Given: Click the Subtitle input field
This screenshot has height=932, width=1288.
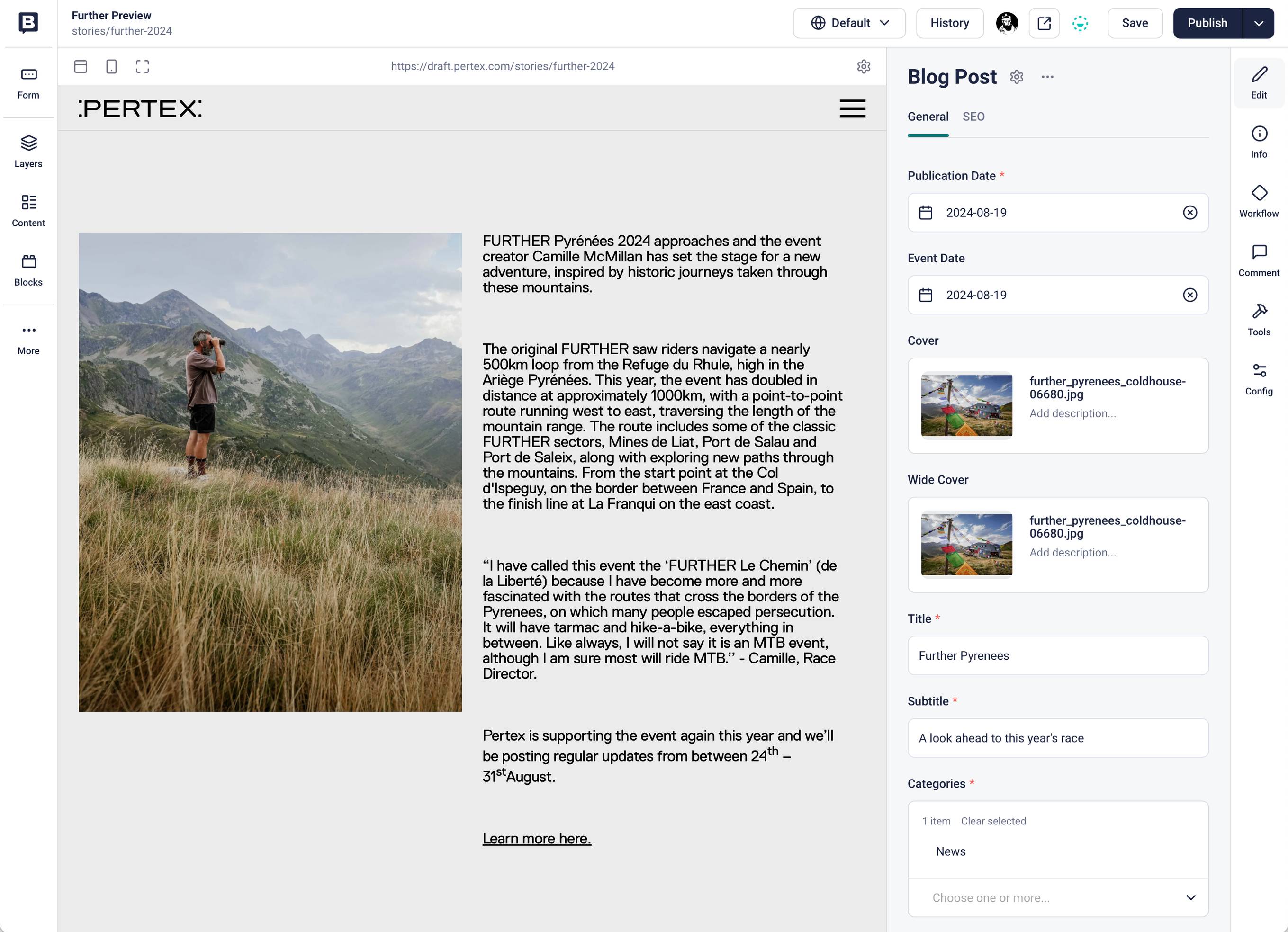Looking at the screenshot, I should click(1057, 737).
